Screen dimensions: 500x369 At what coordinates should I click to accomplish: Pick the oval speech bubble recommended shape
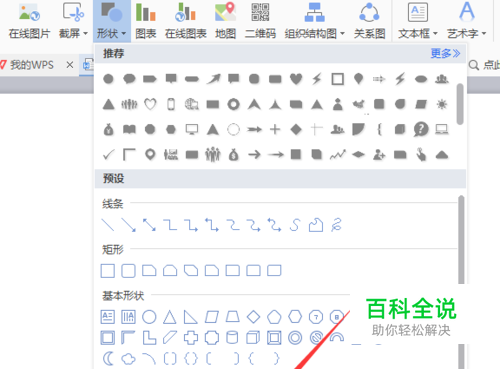tap(129, 79)
